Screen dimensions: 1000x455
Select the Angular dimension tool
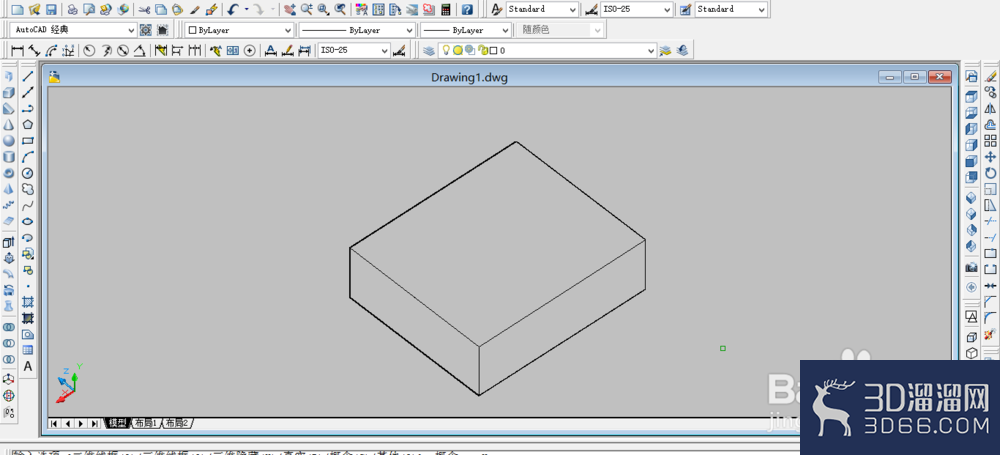pyautogui.click(x=140, y=50)
